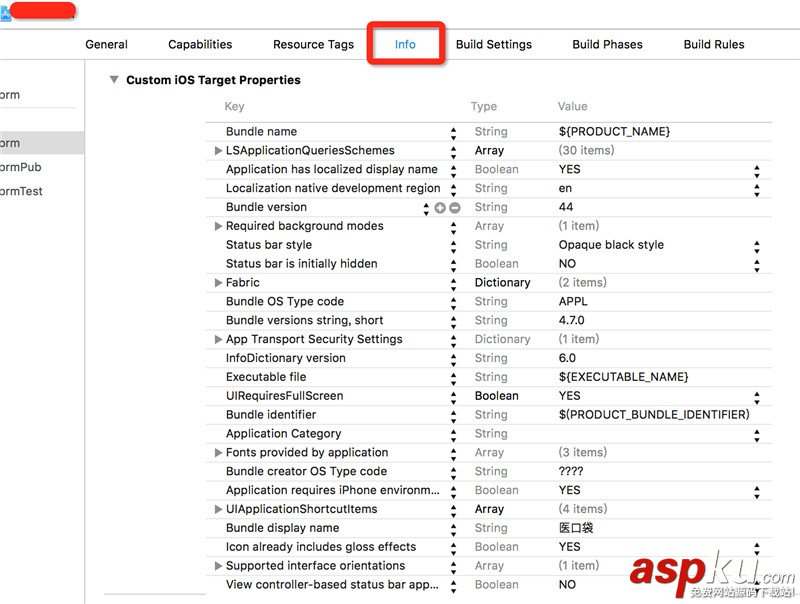
Task: Switch to the Build Settings tab
Action: coord(494,44)
